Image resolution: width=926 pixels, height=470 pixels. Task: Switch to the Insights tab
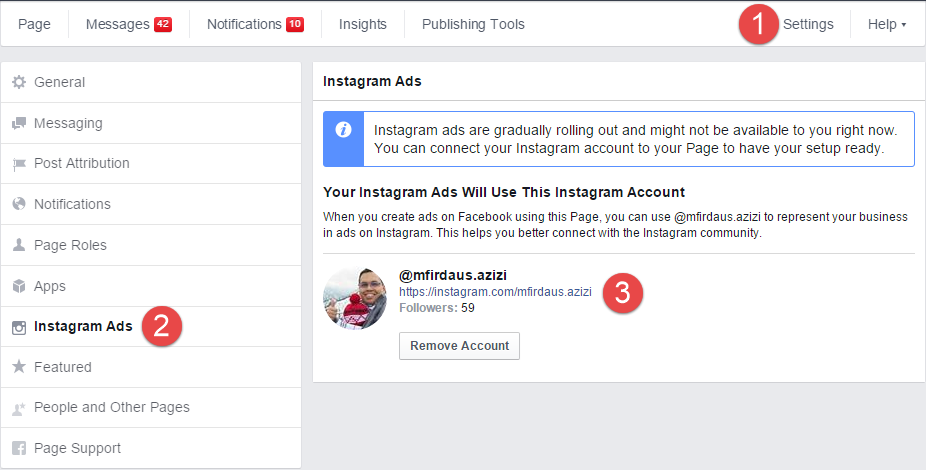tap(363, 24)
